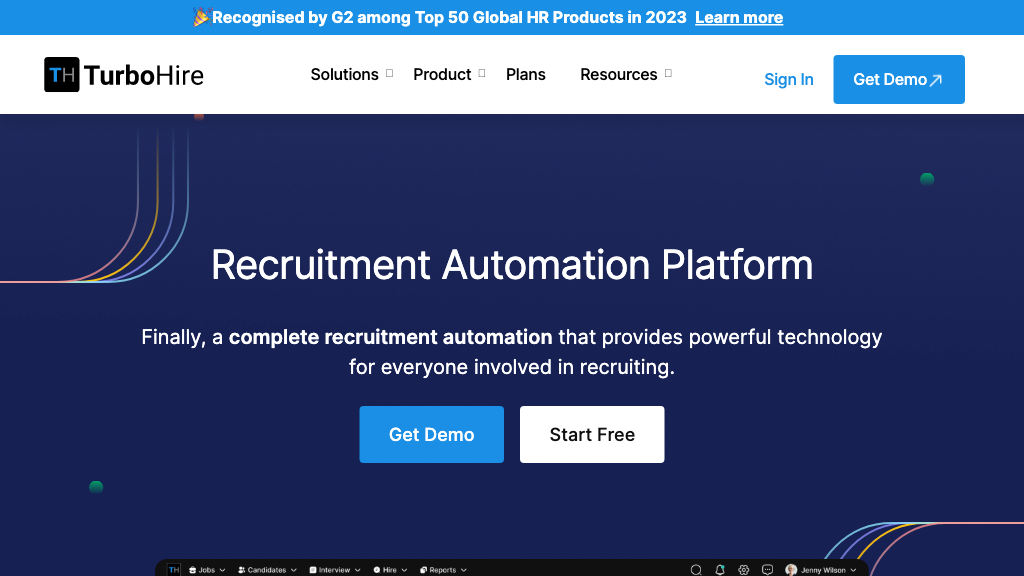Go to the Plans page

[x=526, y=74]
